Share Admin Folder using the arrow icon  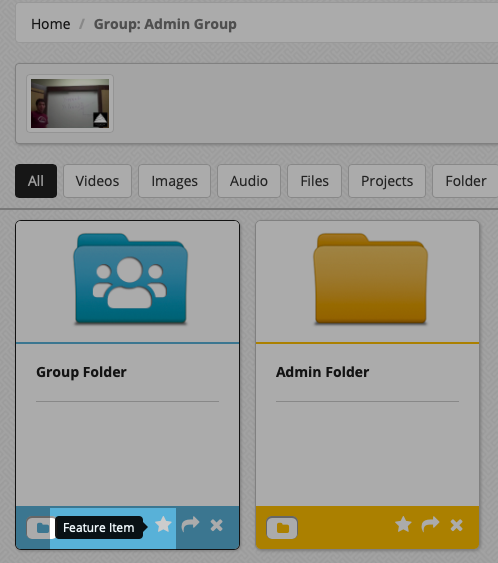[x=430, y=525]
